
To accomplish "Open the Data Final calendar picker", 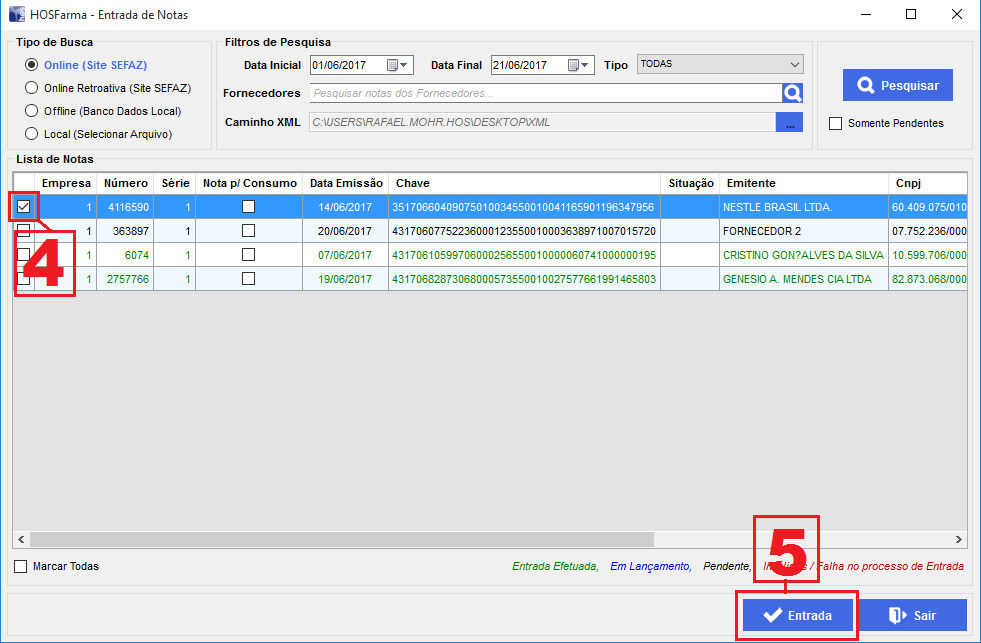I will [580, 65].
